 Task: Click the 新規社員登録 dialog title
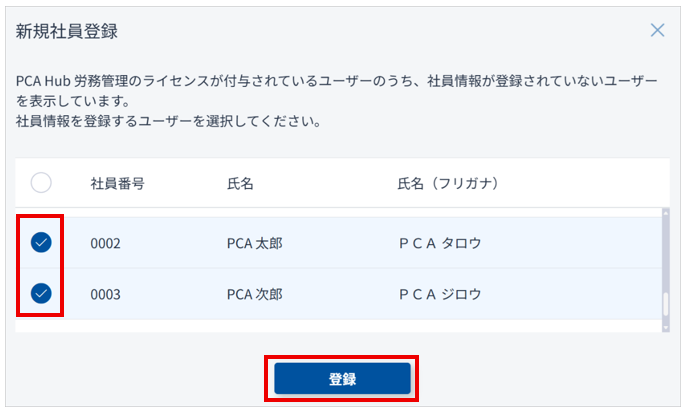tap(67, 31)
